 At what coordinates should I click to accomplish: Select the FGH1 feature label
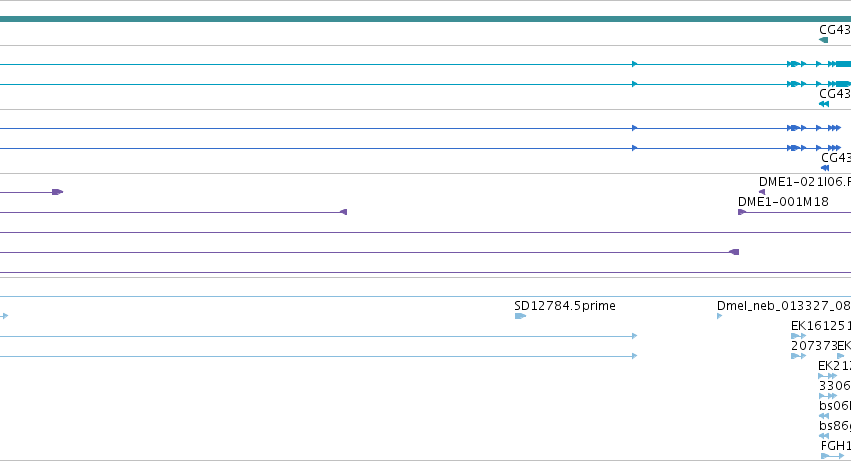(836, 446)
